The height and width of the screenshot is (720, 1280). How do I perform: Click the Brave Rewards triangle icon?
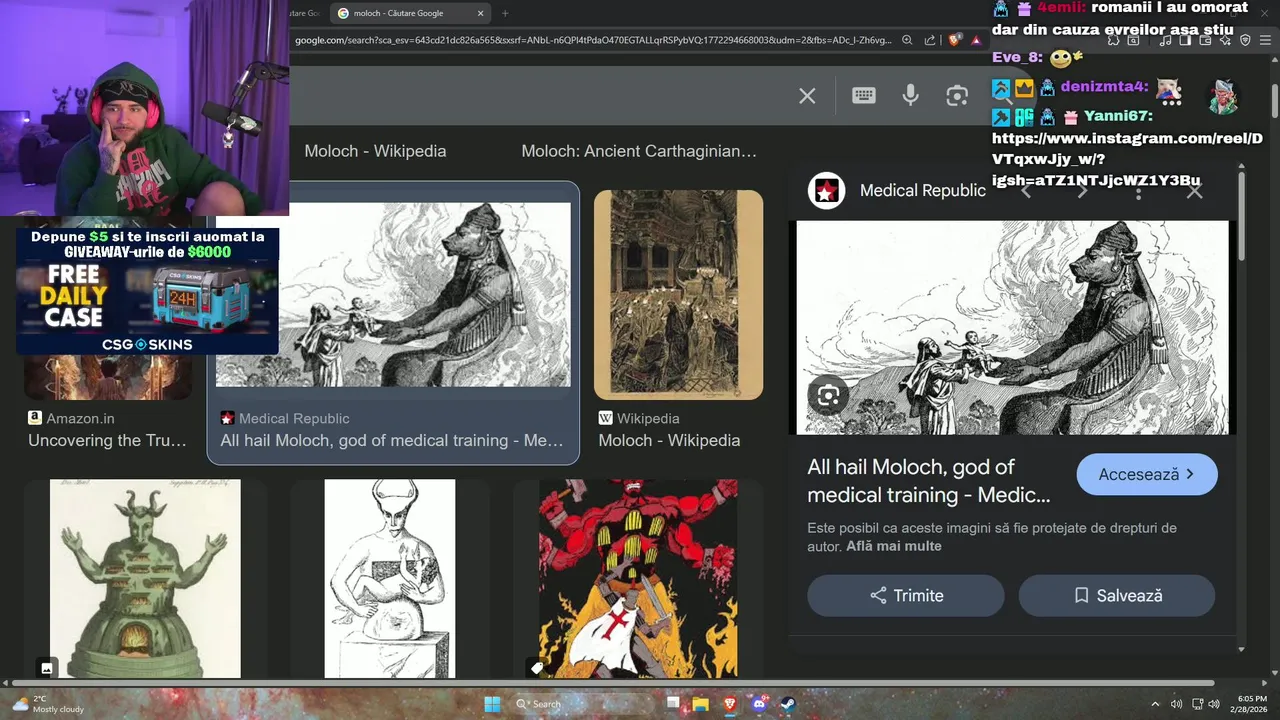click(976, 40)
